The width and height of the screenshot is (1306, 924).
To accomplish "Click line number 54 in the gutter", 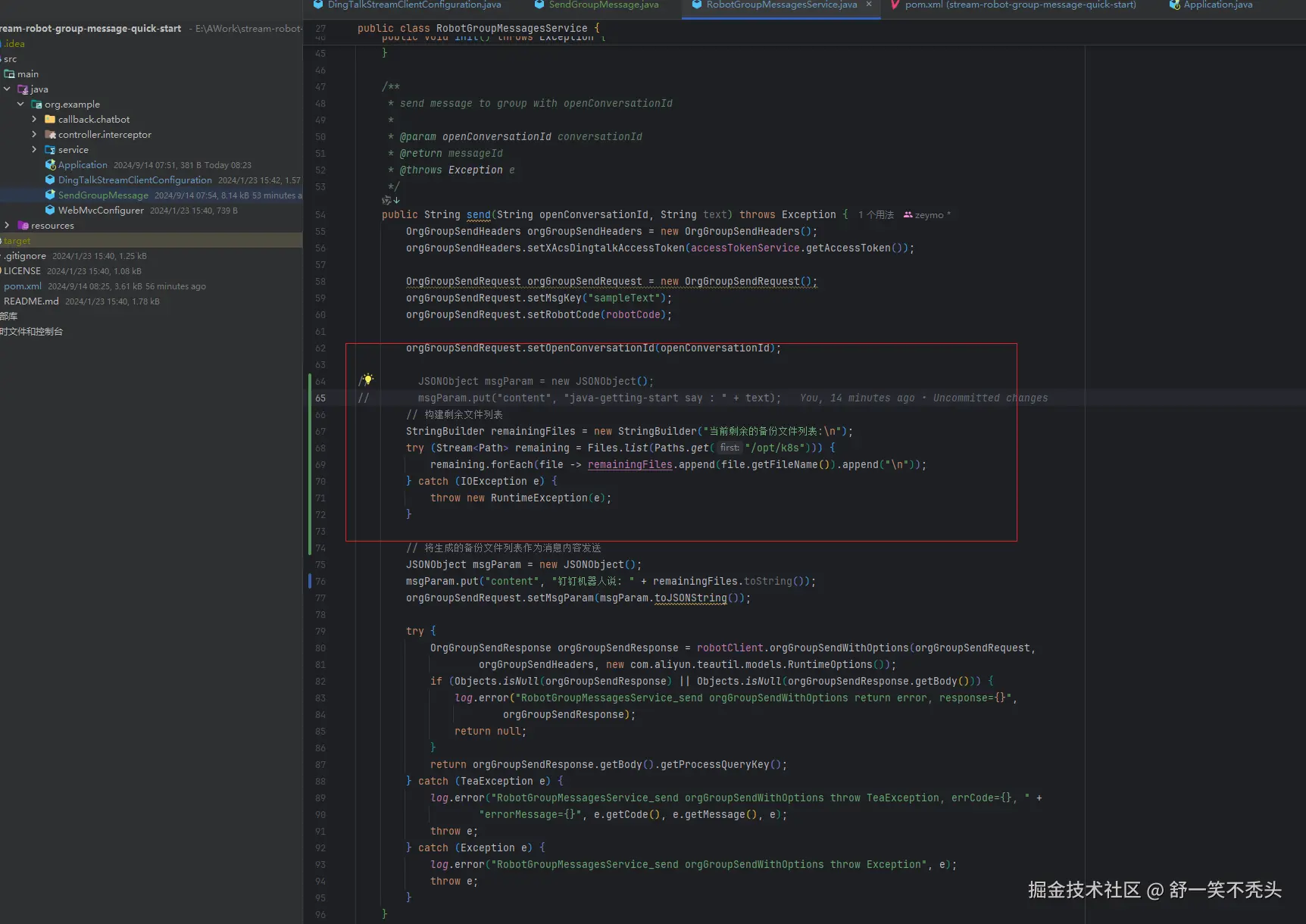I will coord(320,215).
